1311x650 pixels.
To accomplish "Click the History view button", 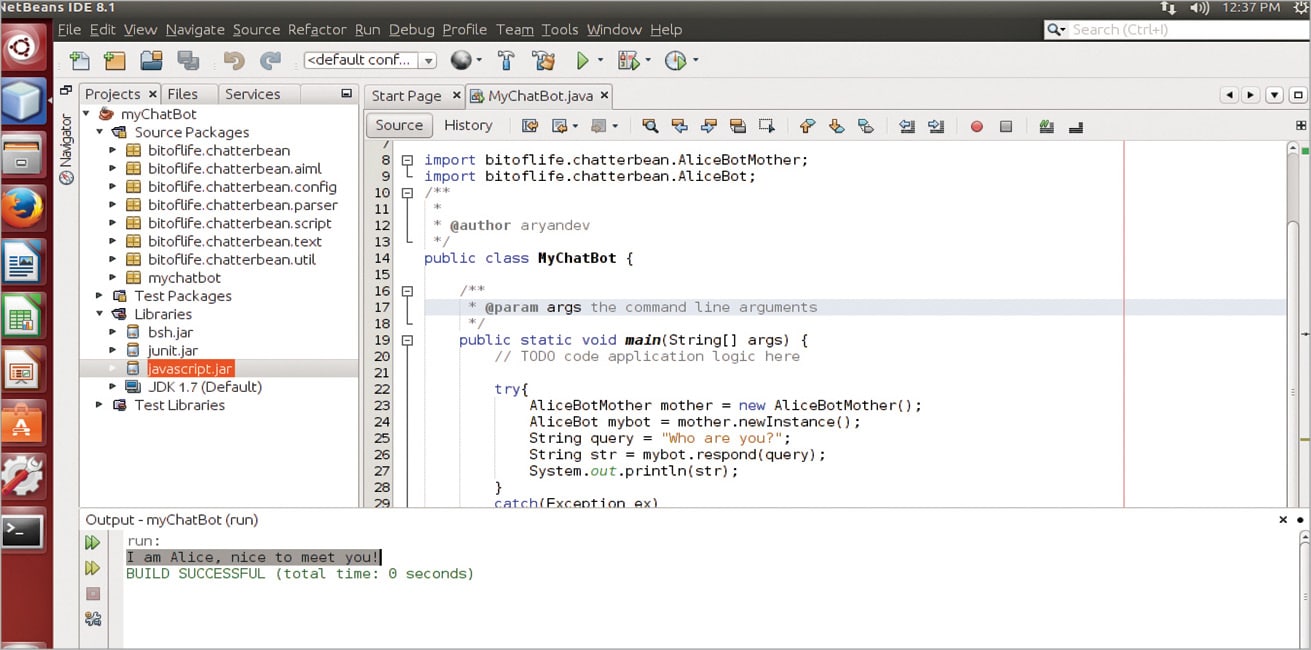I will 468,125.
